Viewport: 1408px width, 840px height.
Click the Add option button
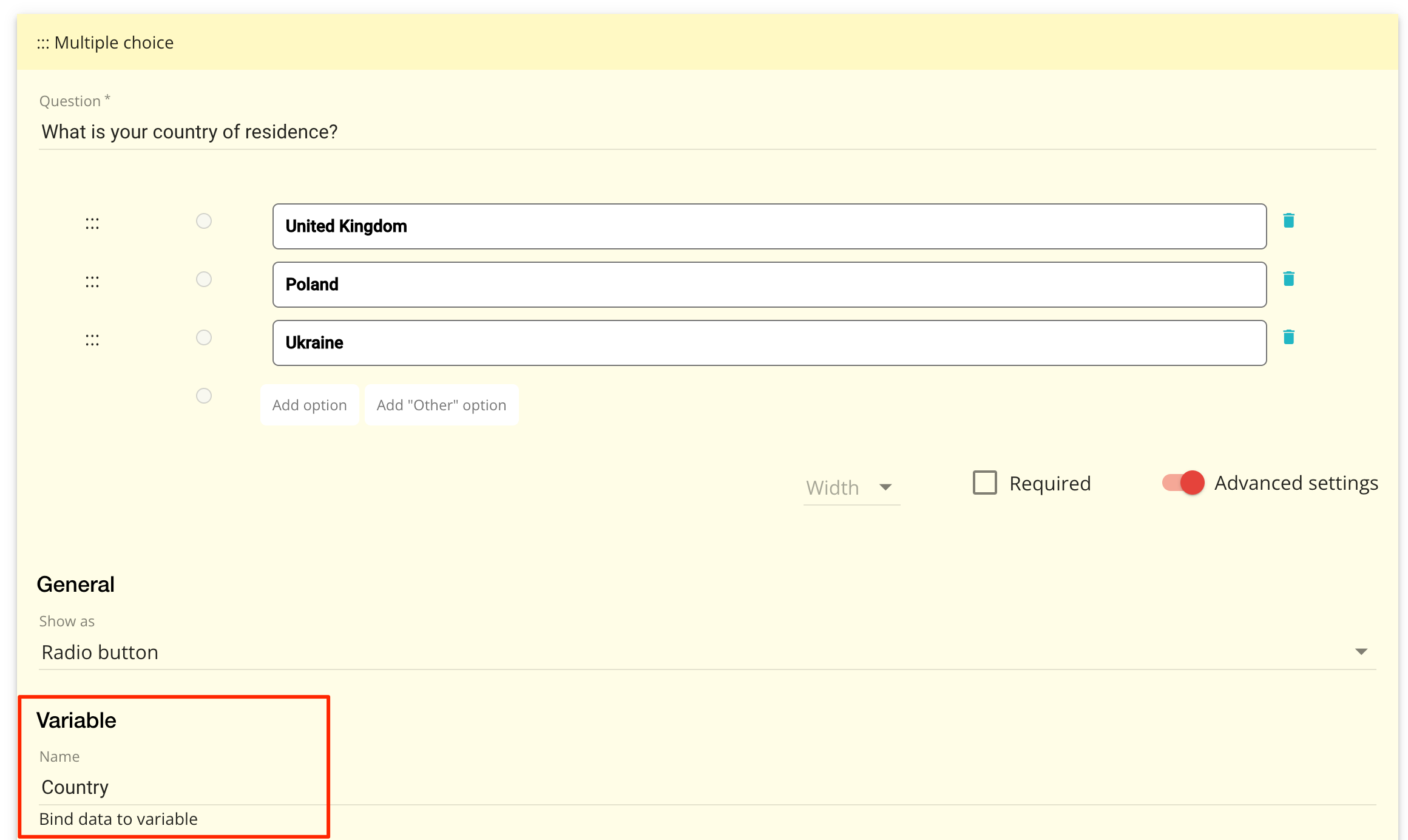(x=310, y=405)
